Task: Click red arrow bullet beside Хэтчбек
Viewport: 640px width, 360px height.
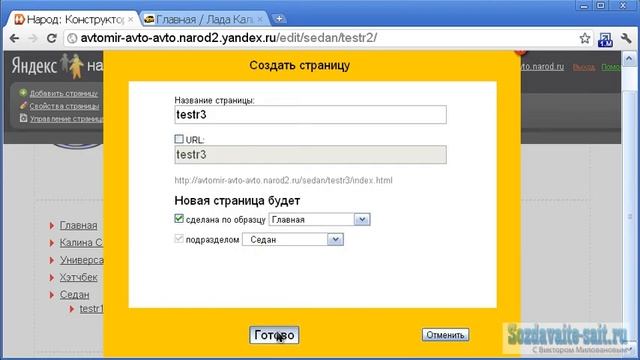Action: coord(52,278)
